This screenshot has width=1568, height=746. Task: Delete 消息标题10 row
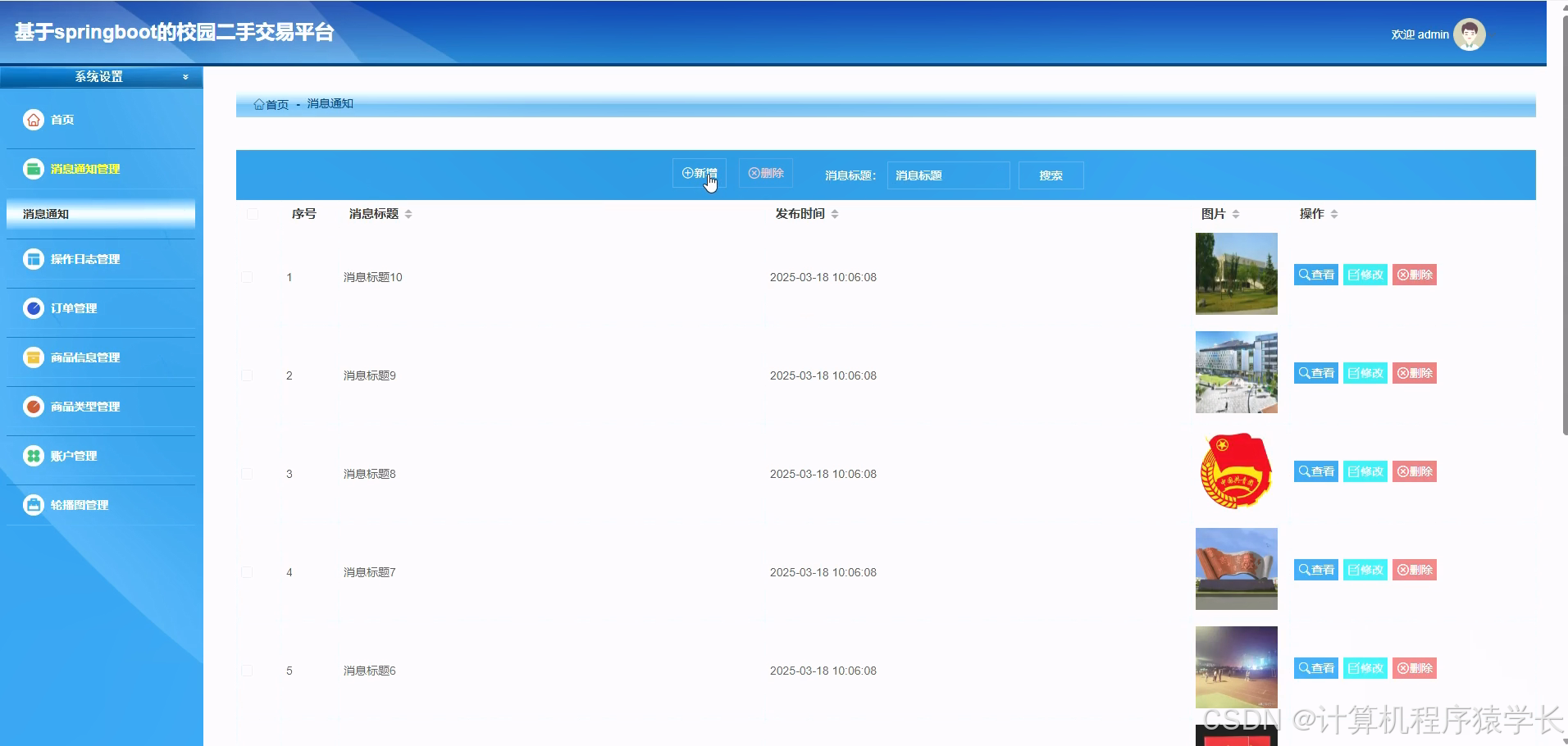tap(1415, 275)
